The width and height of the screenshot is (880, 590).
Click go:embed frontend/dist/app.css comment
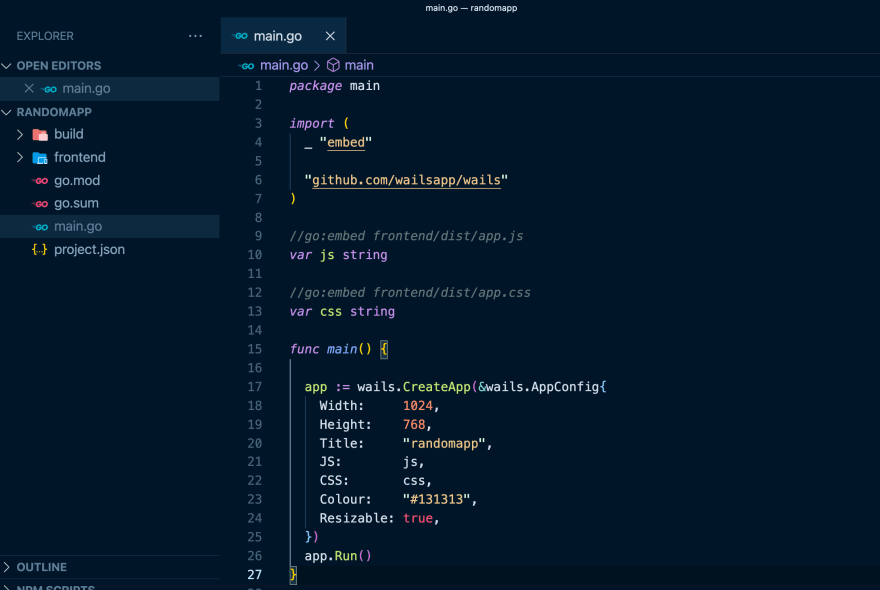(410, 293)
